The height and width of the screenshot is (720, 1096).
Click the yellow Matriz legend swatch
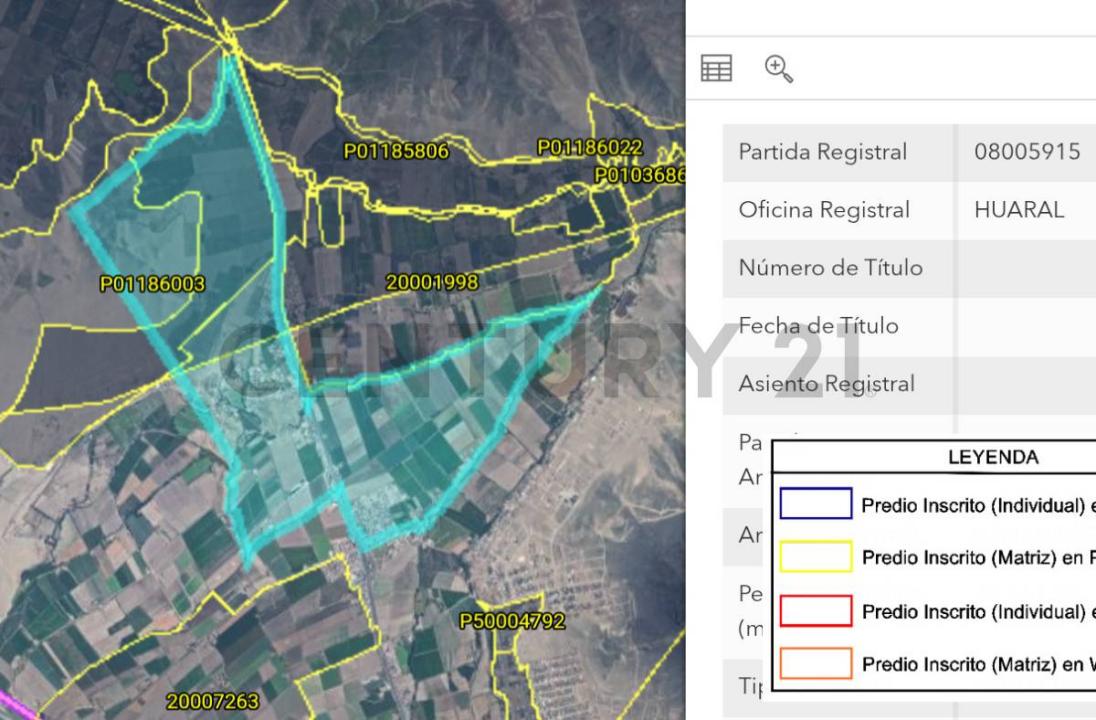pos(815,557)
